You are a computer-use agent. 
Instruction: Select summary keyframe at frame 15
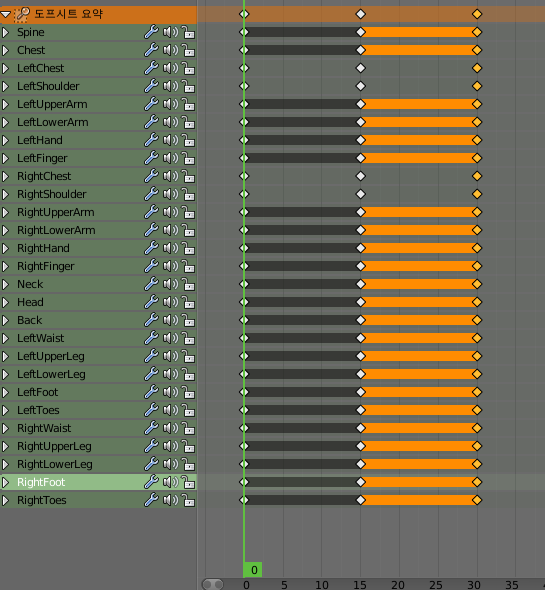361,14
